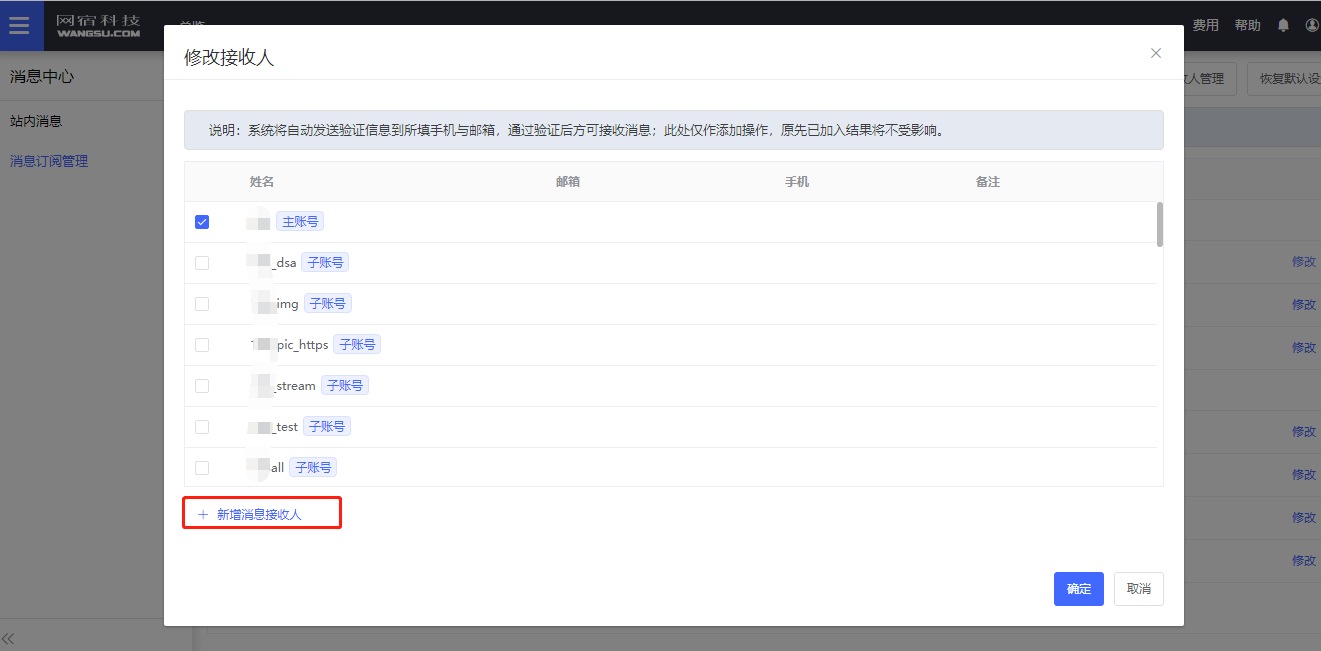
Task: Open the hamburger menu icon
Action: 20,25
